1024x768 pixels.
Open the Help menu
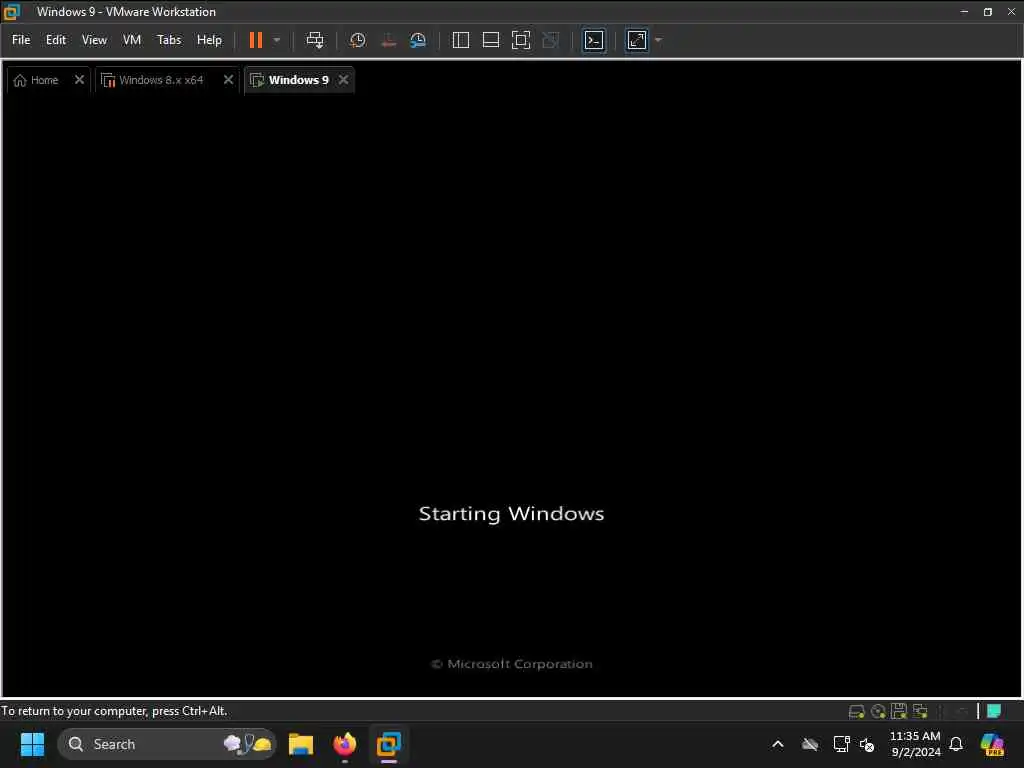tap(209, 40)
